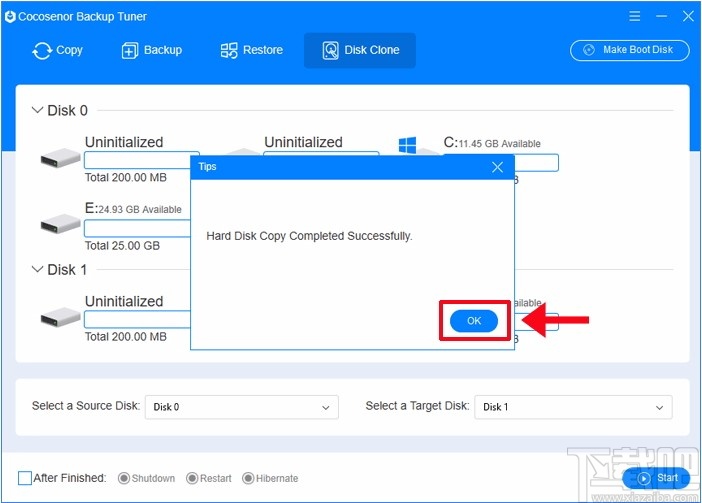Open the hamburger menu icon
This screenshot has height=503, width=702.
[x=634, y=17]
